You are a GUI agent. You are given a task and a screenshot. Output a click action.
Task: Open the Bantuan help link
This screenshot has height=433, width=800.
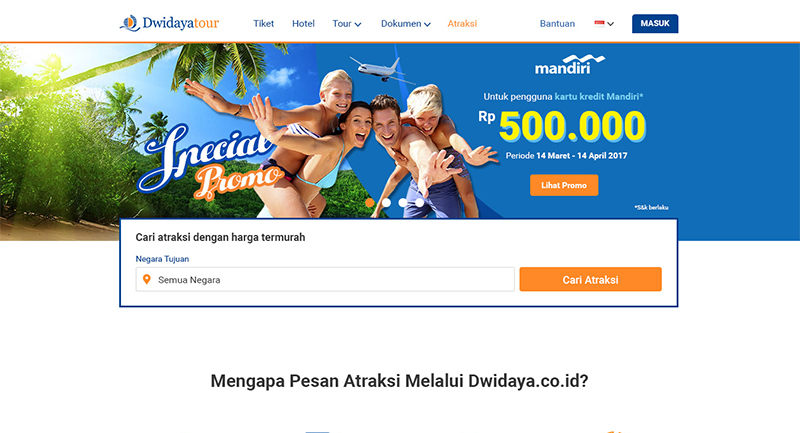coord(557,23)
